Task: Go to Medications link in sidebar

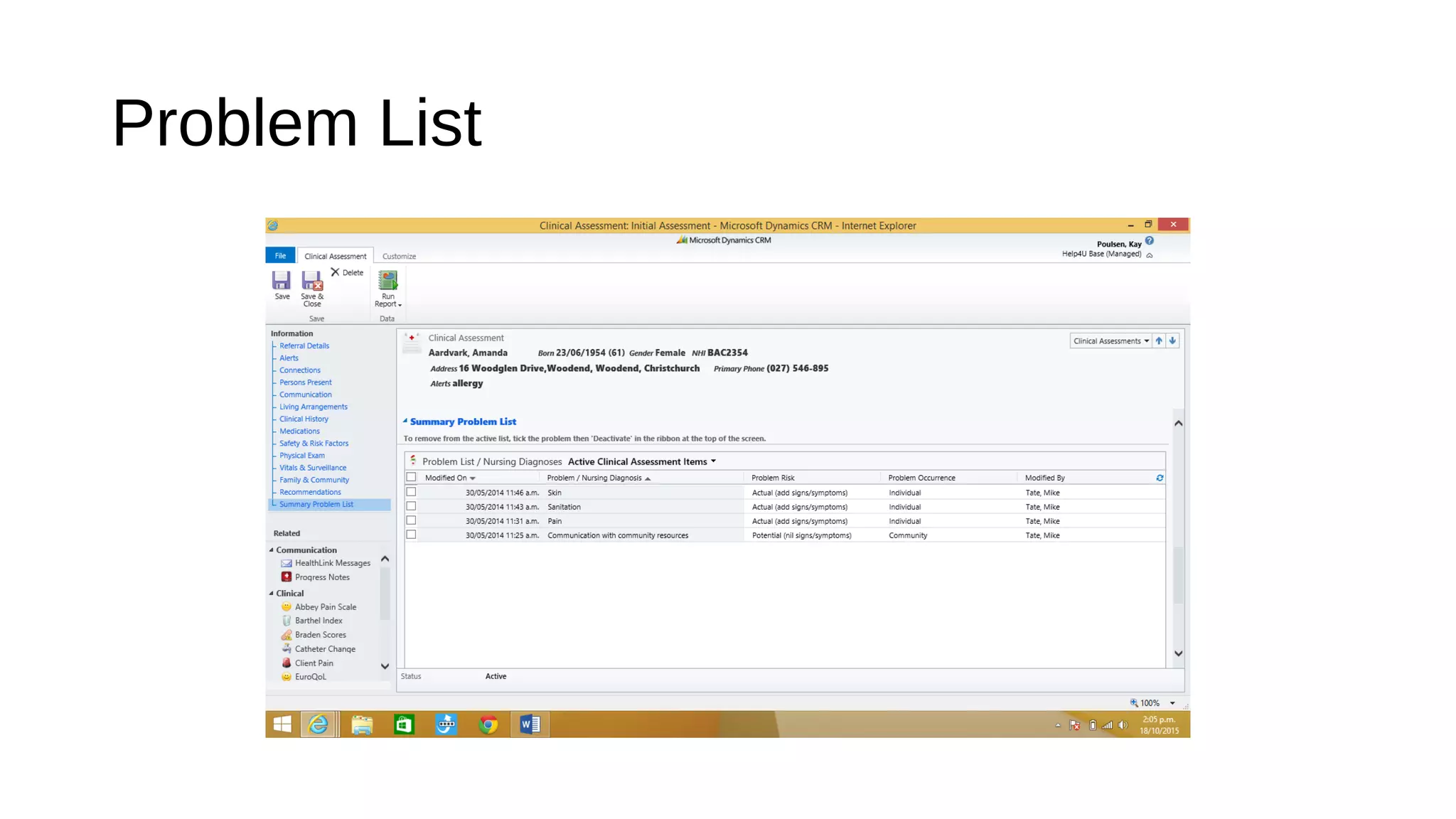Action: click(x=299, y=431)
